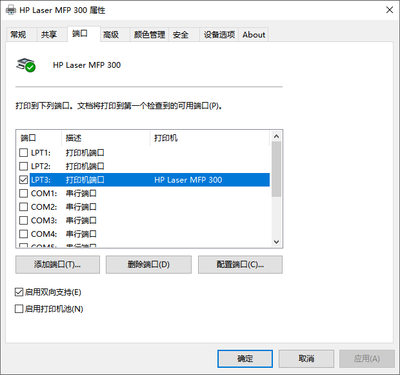Click the port list scroll-up arrow
The width and height of the screenshot is (400, 375).
pyautogui.click(x=276, y=136)
